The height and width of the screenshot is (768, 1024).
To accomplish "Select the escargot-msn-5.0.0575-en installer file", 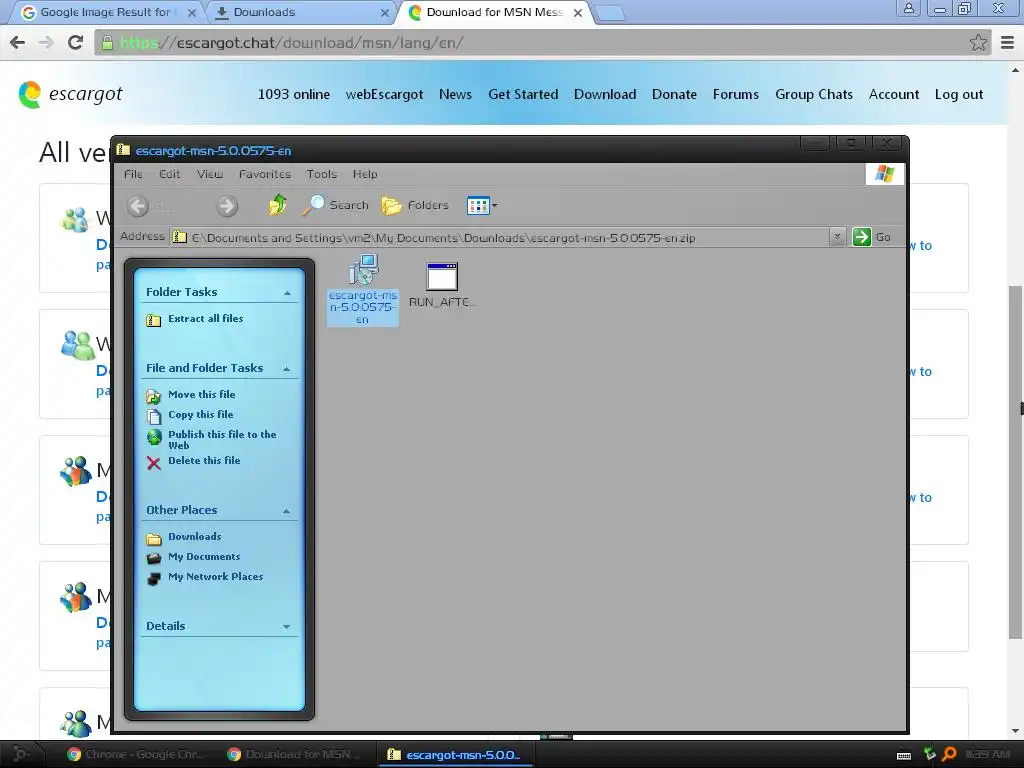I will [362, 289].
